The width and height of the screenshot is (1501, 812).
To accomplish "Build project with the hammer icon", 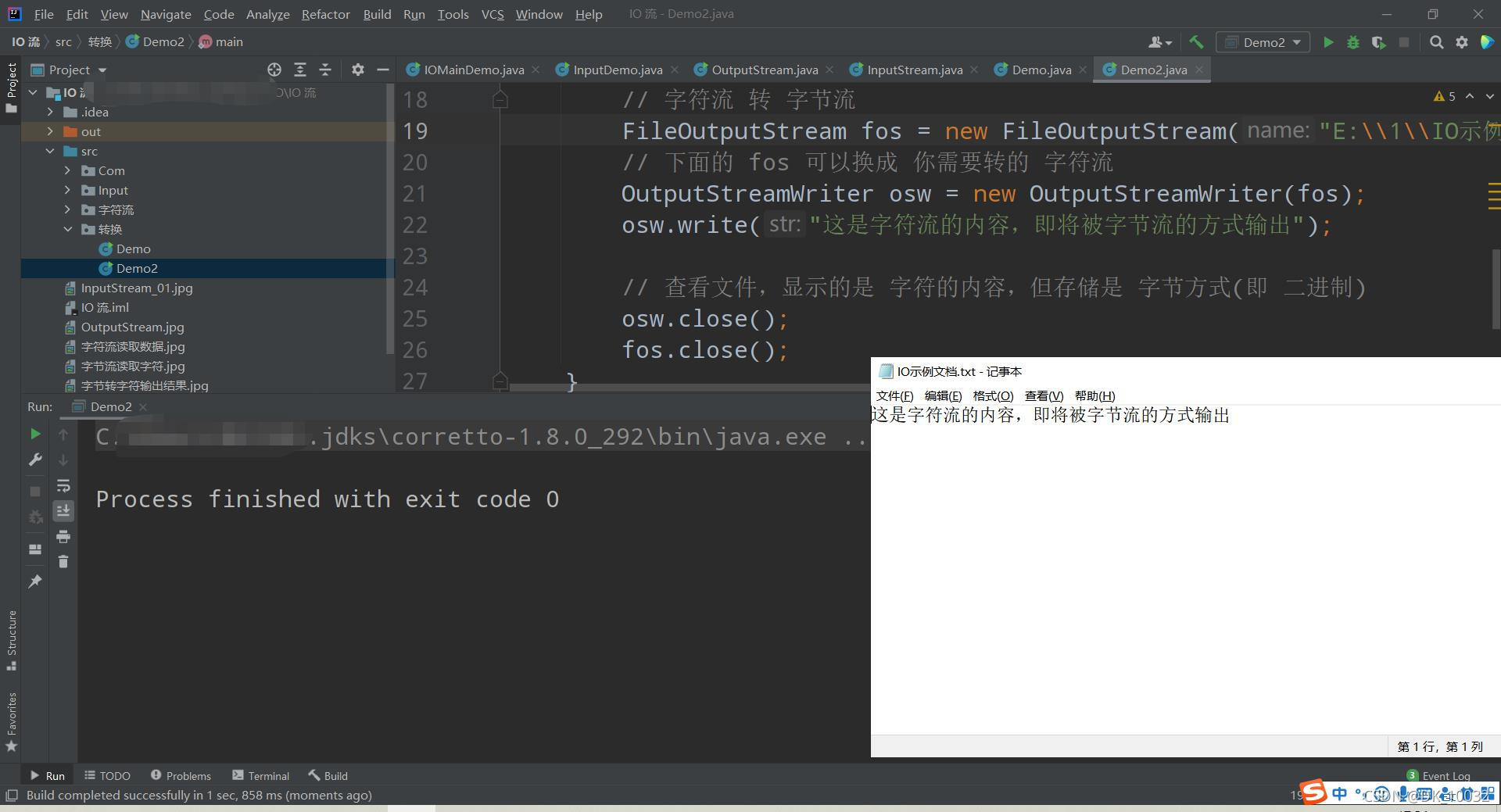I will (1196, 42).
